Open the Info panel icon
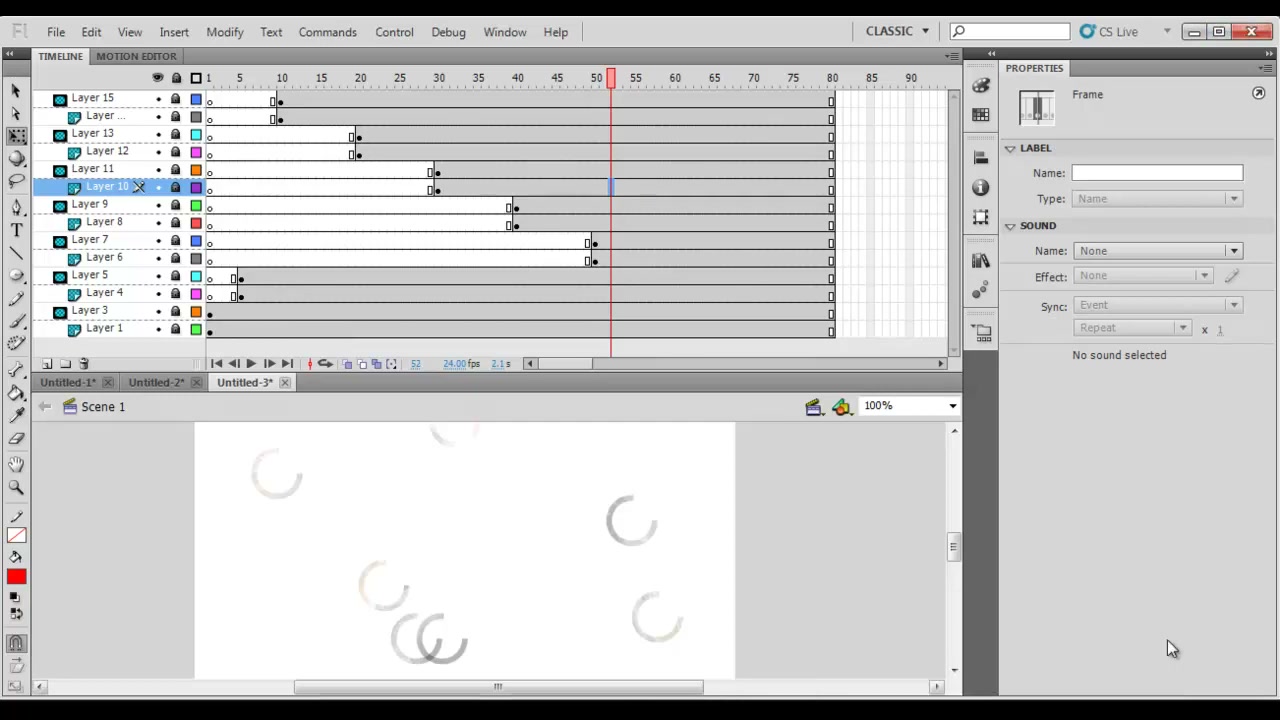This screenshot has height=720, width=1280. tap(981, 188)
